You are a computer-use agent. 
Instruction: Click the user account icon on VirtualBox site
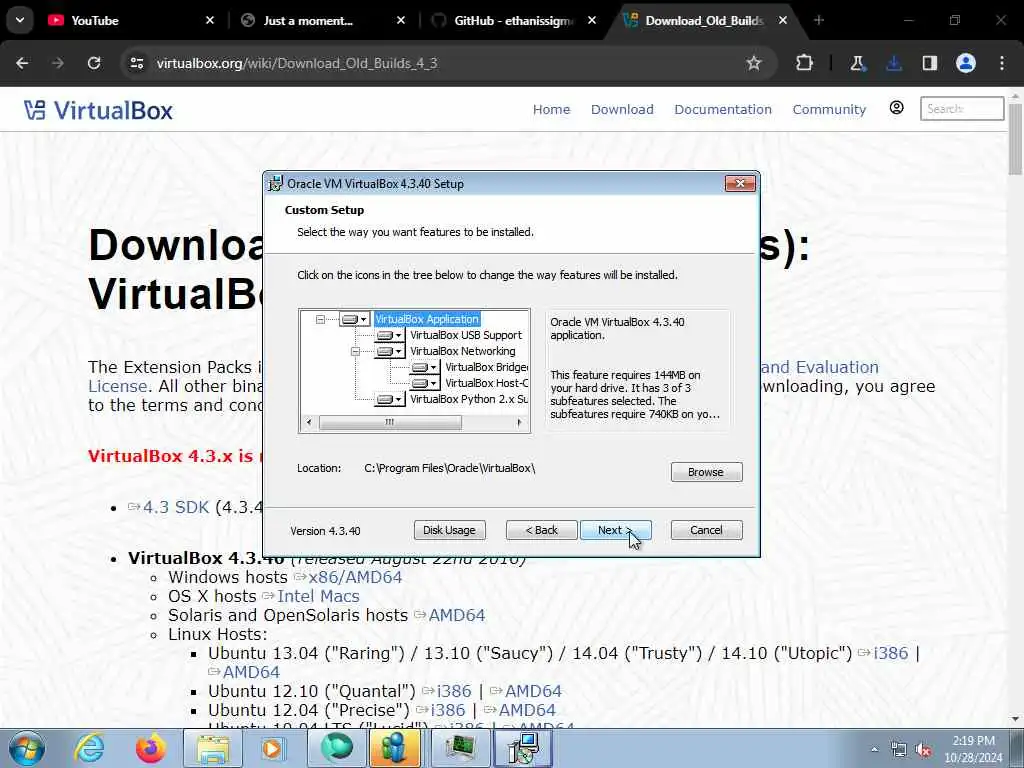click(x=897, y=108)
